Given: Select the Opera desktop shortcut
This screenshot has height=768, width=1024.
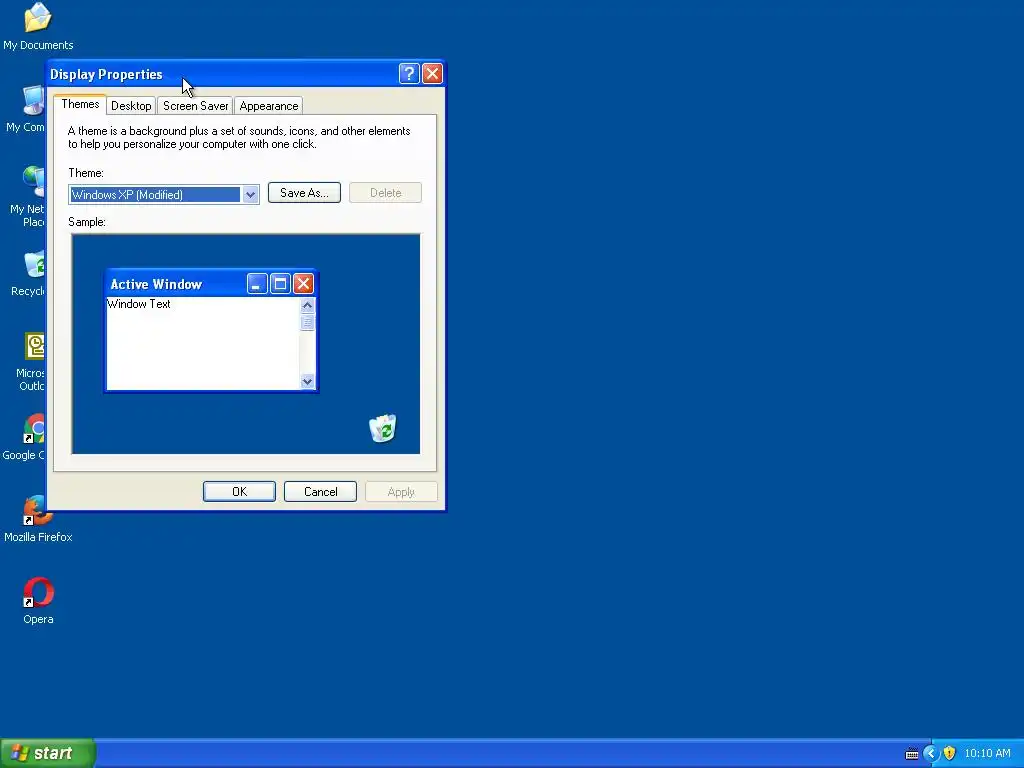Looking at the screenshot, I should 38,601.
